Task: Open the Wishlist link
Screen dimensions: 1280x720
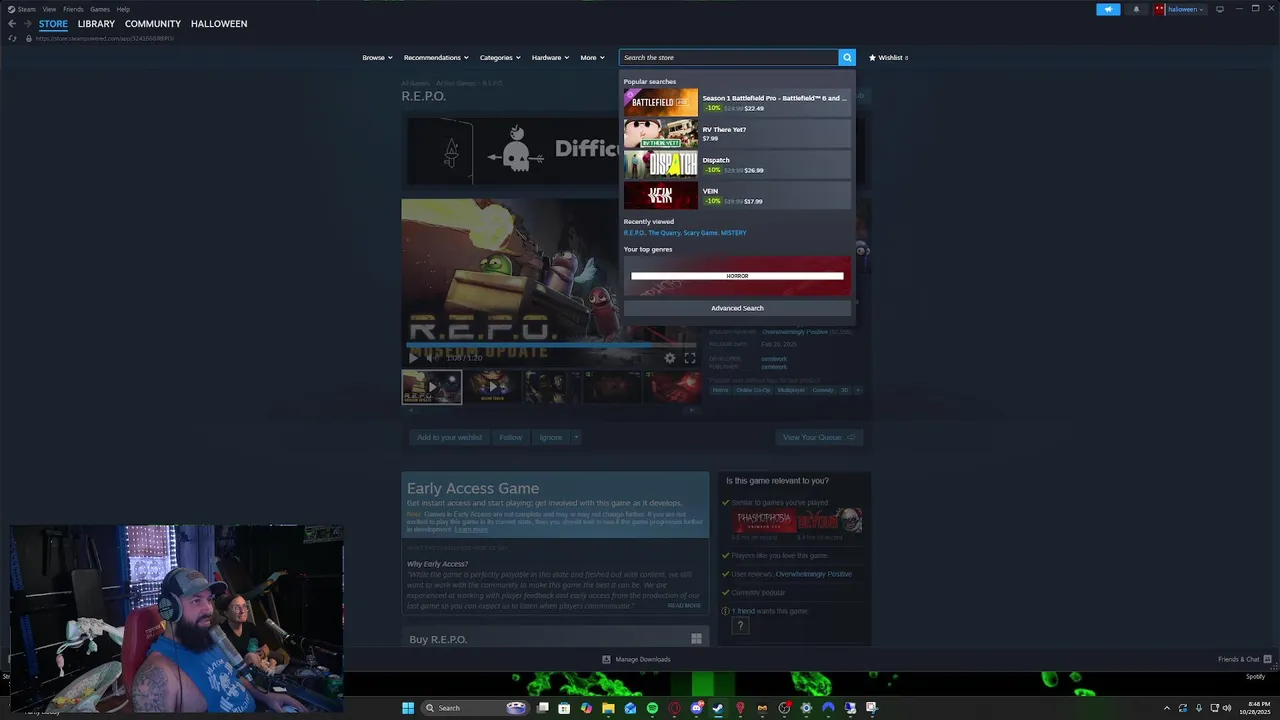Action: click(888, 57)
